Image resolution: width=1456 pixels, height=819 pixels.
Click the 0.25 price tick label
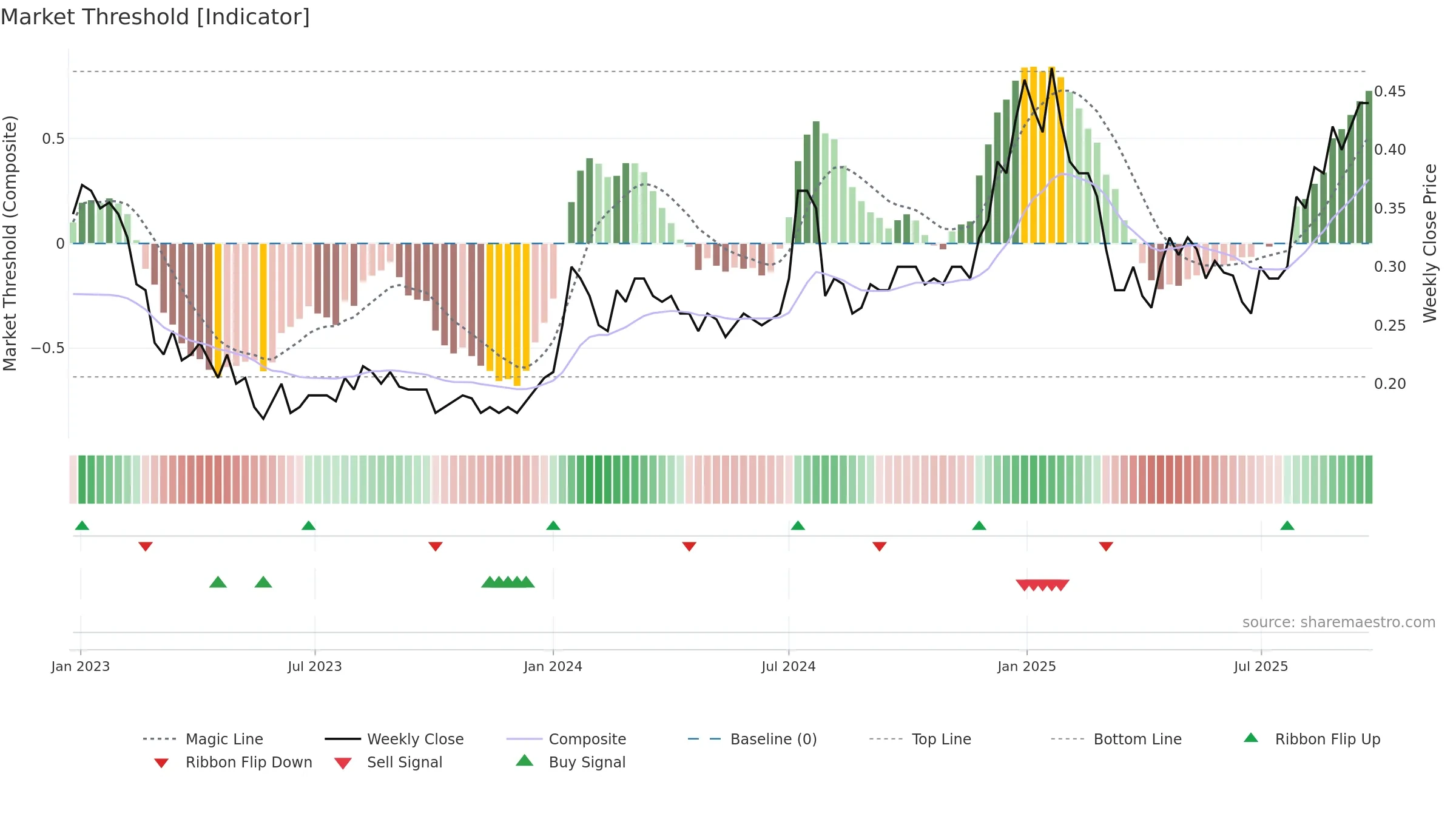pos(1390,325)
